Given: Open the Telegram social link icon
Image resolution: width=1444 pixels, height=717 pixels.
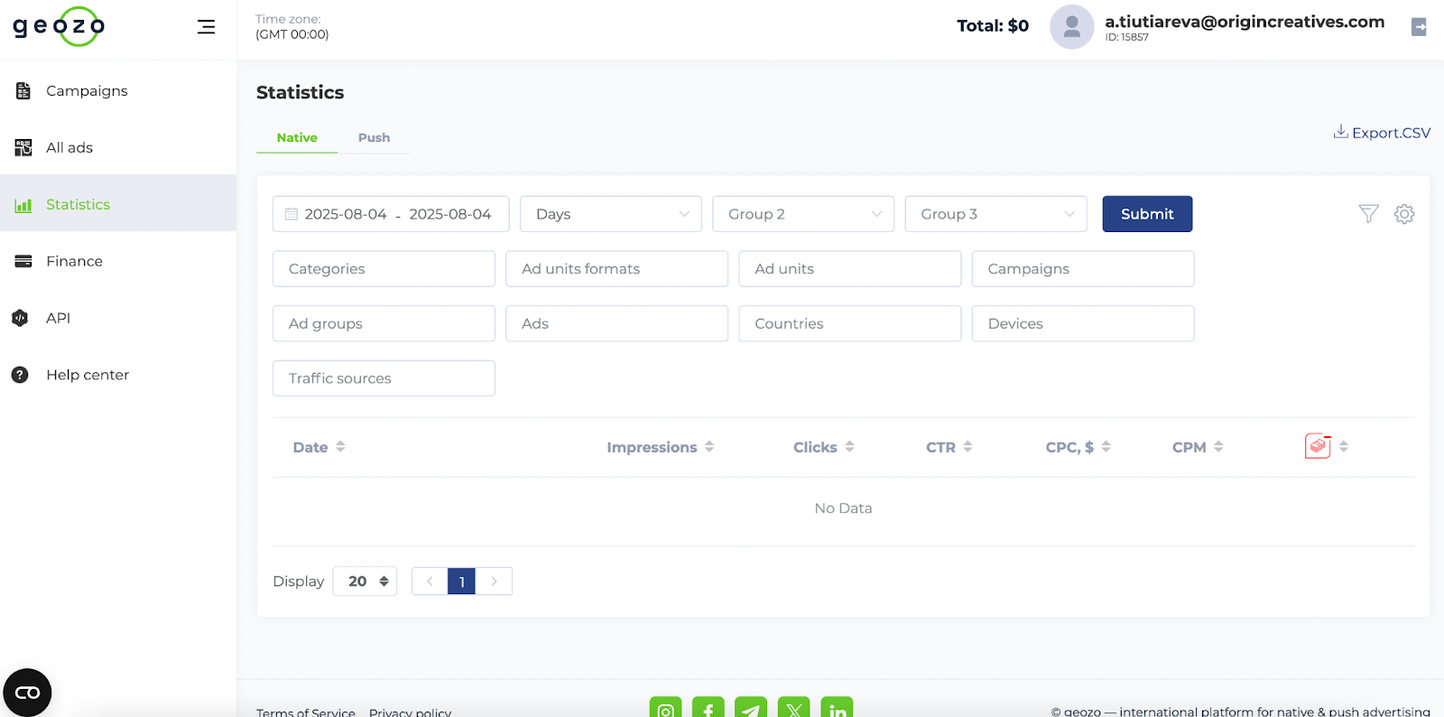Looking at the screenshot, I should tap(751, 709).
